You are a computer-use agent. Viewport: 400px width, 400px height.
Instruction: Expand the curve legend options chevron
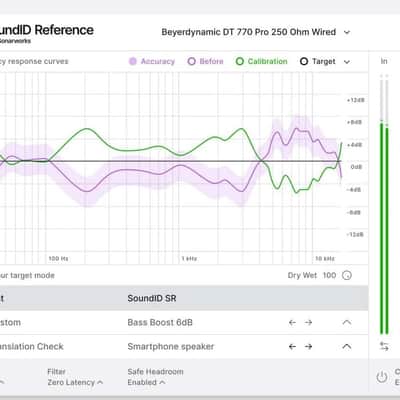[347, 62]
